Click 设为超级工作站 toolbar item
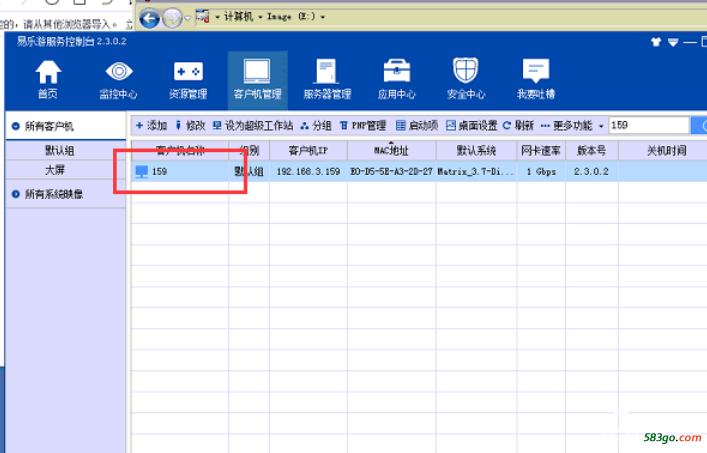 tap(253, 125)
